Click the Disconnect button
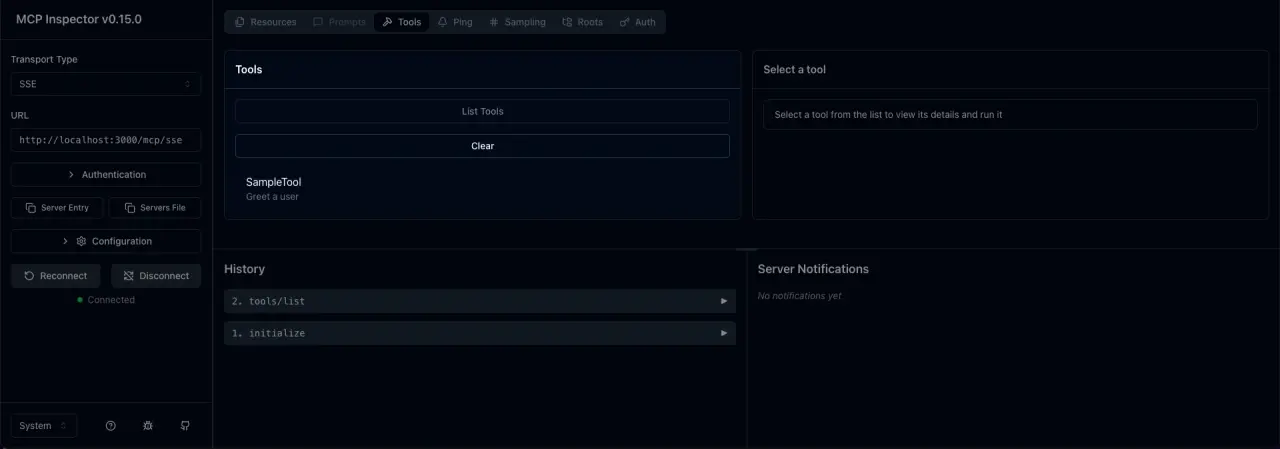The width and height of the screenshot is (1280, 449). [x=156, y=276]
